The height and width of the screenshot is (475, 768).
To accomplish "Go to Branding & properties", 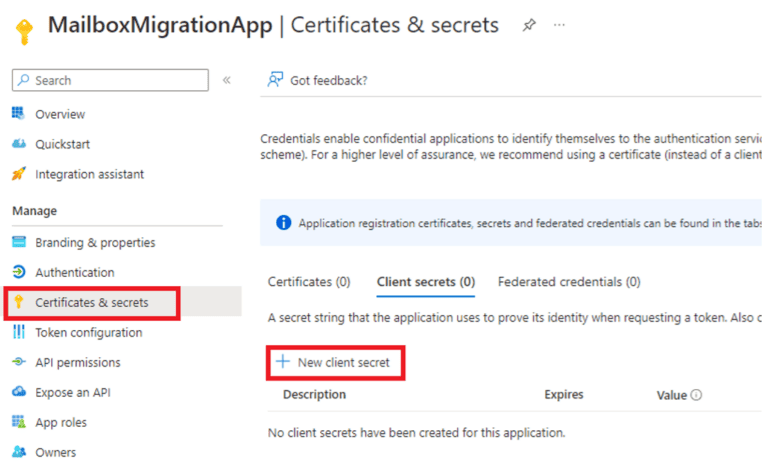I will (x=95, y=243).
